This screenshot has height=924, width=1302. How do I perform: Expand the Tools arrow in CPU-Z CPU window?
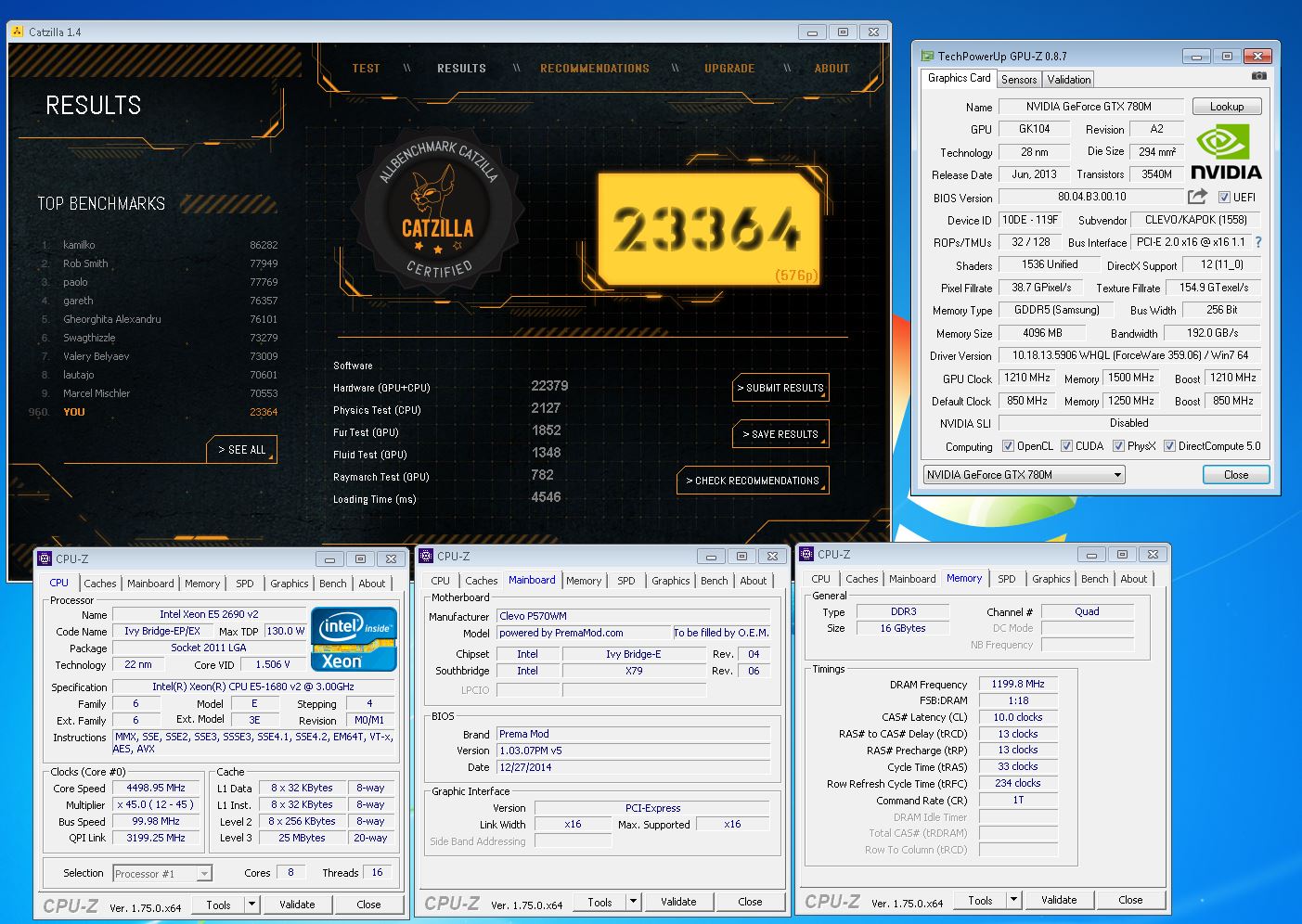(x=251, y=905)
